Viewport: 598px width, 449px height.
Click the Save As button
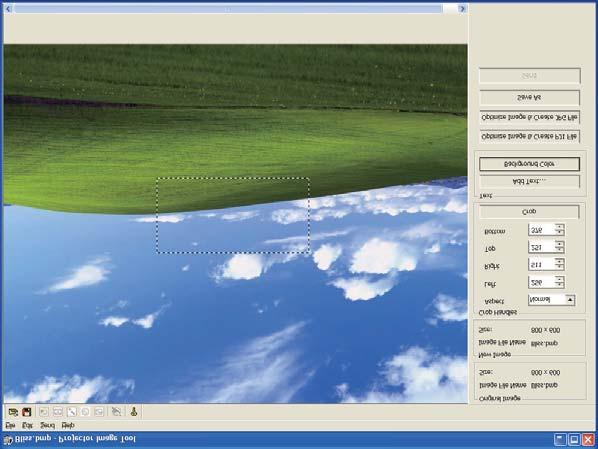pyautogui.click(x=529, y=98)
